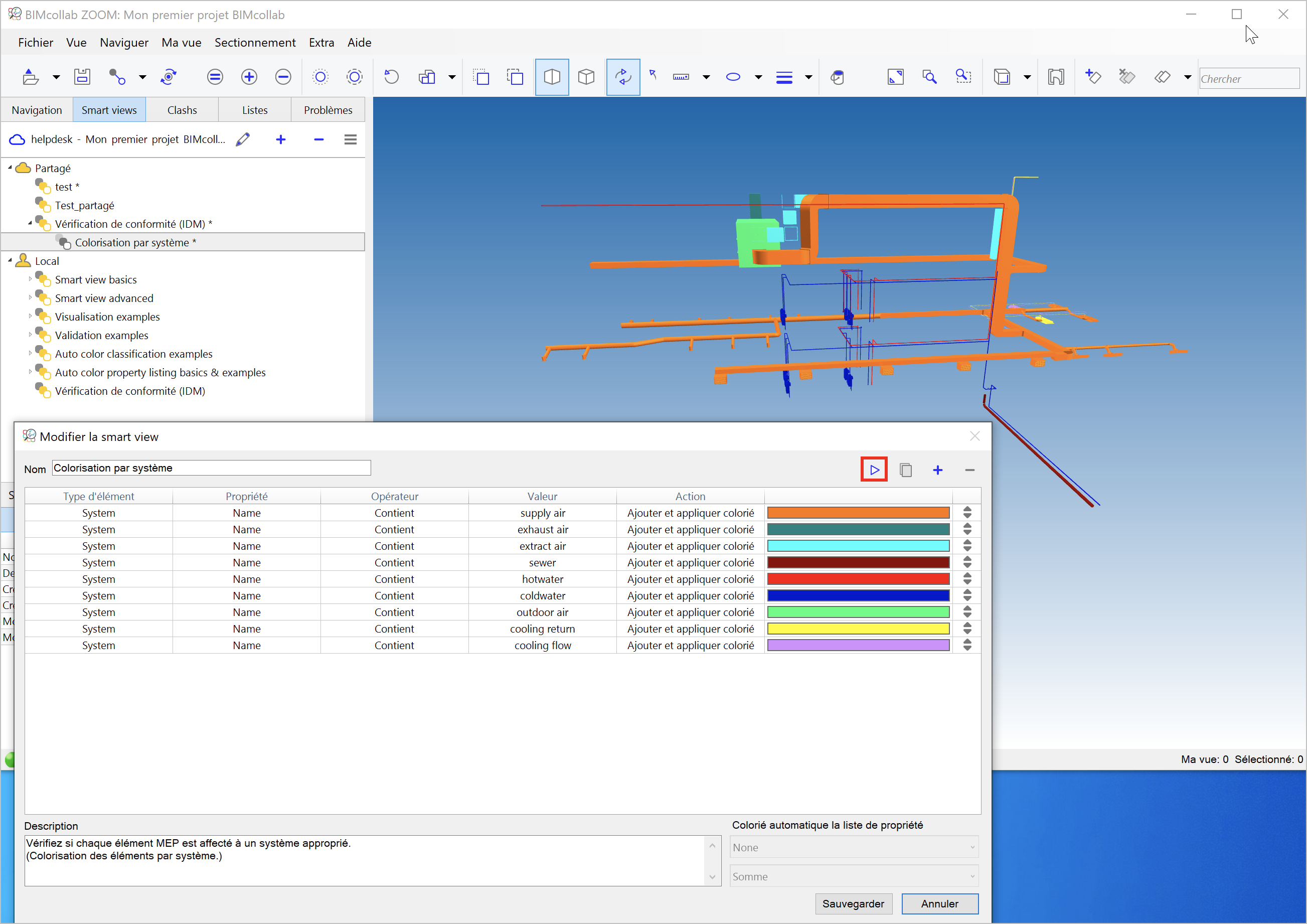The height and width of the screenshot is (924, 1307).
Task: Run the smart view with play button
Action: [x=874, y=470]
